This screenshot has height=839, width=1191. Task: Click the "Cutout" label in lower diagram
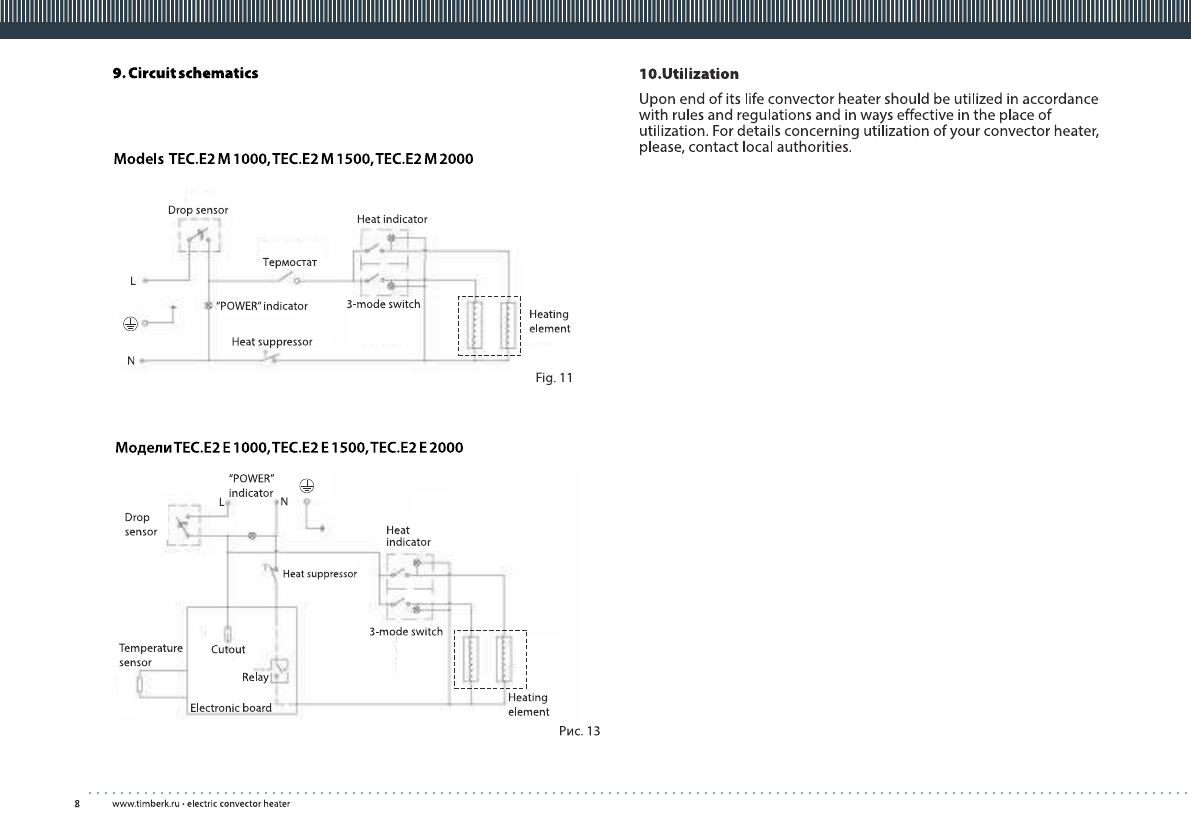(228, 649)
